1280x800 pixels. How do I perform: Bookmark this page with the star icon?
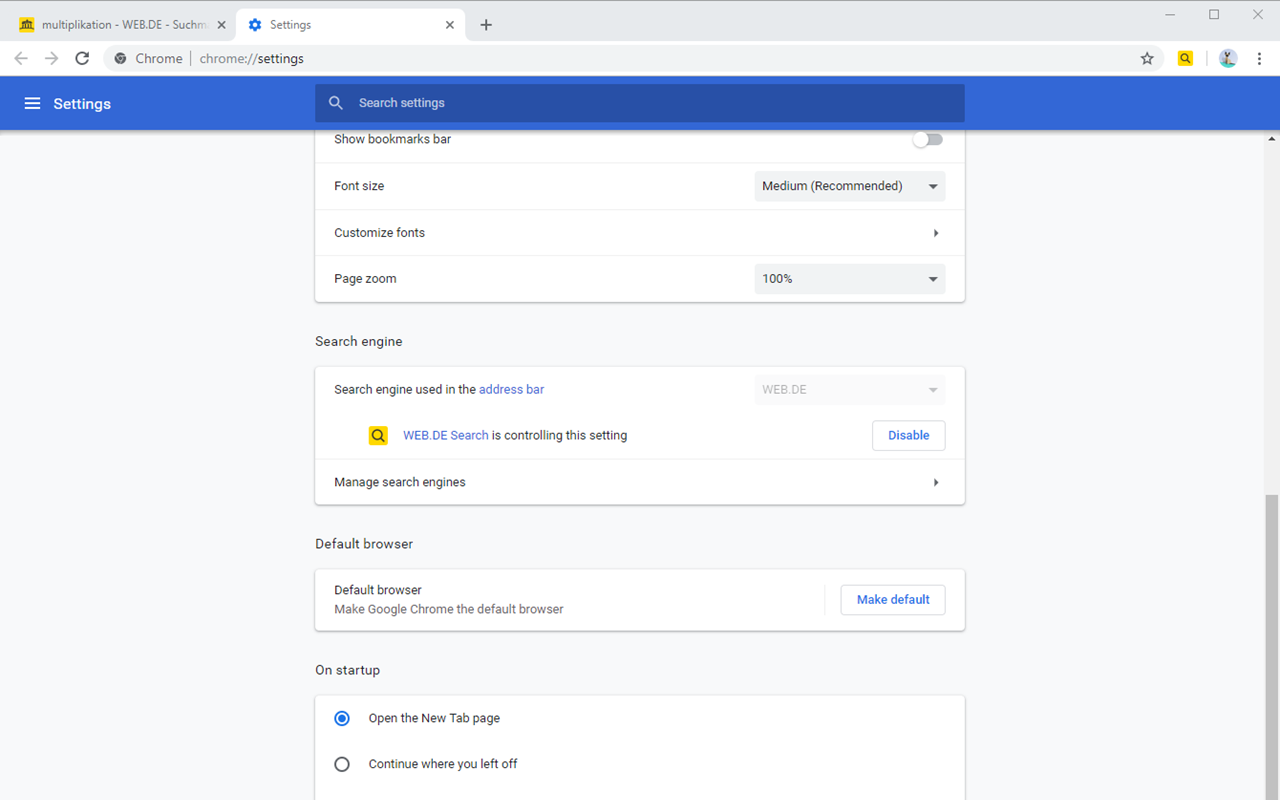point(1147,59)
